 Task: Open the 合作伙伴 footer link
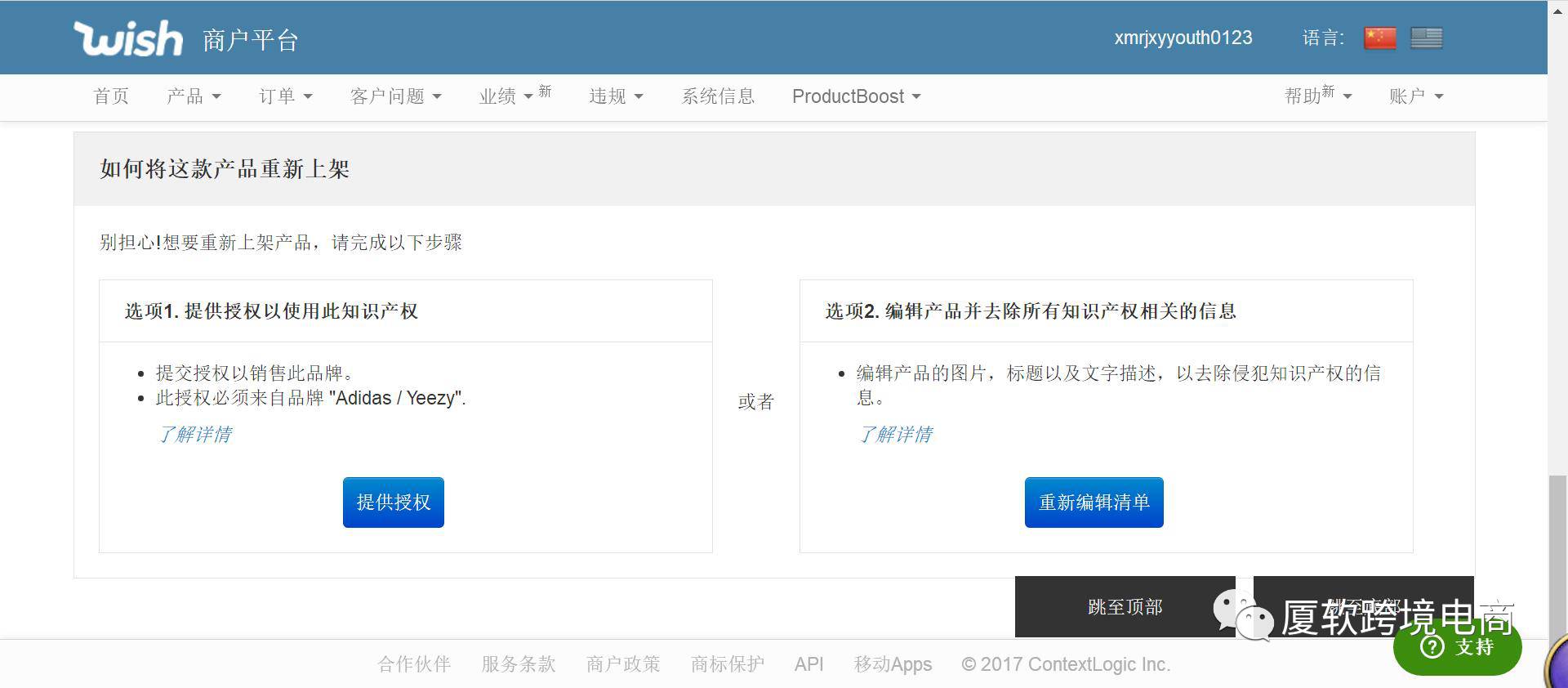point(414,664)
